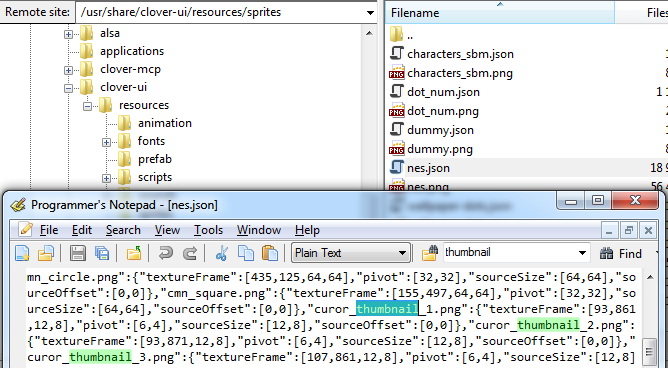Image resolution: width=668 pixels, height=368 pixels.
Task: Select the fonts tree item
Action: click(x=151, y=141)
